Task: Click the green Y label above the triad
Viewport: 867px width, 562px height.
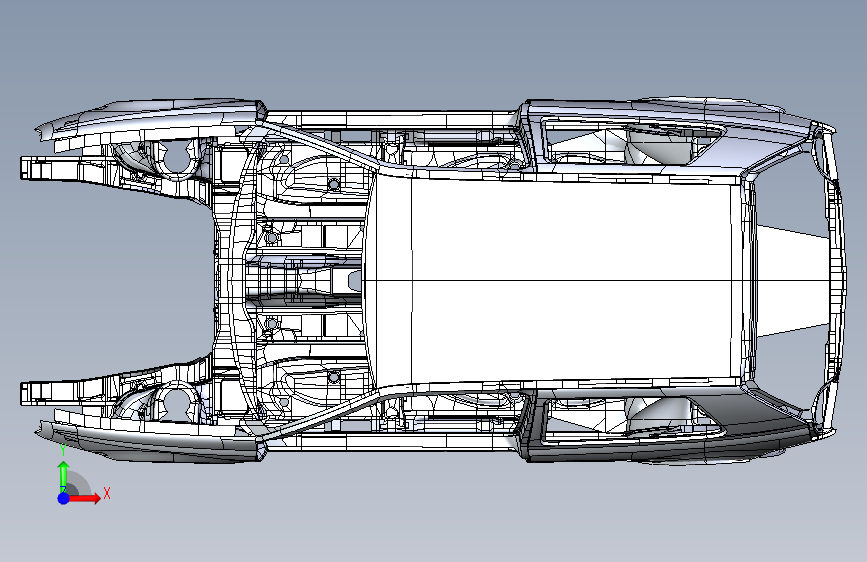Action: [x=63, y=450]
